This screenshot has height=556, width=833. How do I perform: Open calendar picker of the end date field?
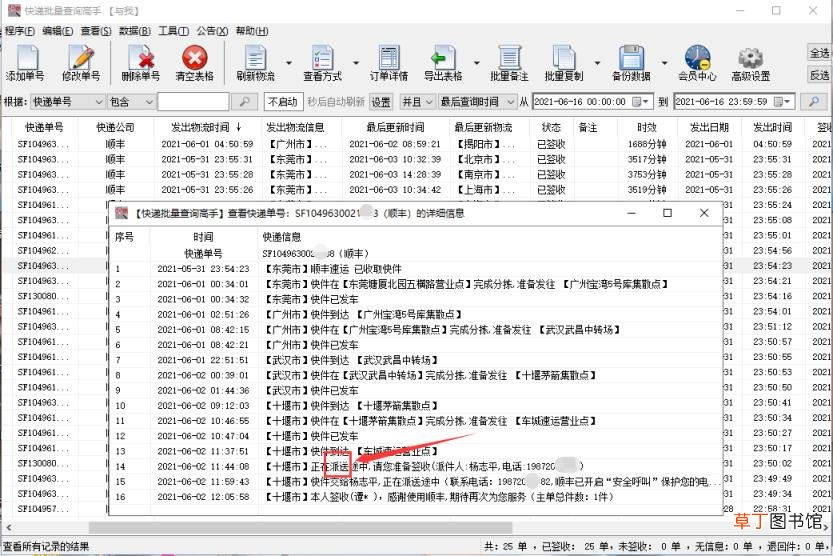tap(781, 101)
